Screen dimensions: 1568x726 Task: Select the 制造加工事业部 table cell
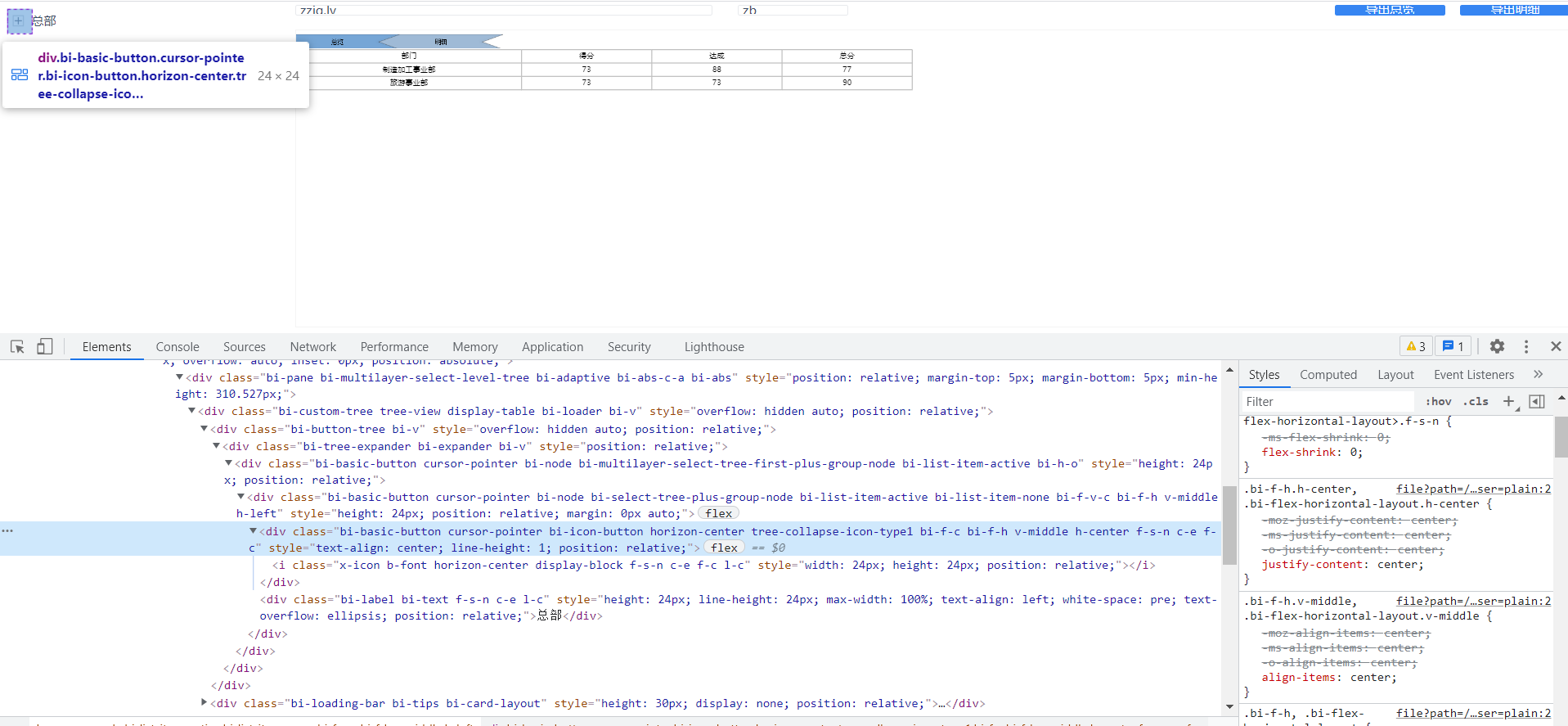(x=409, y=70)
